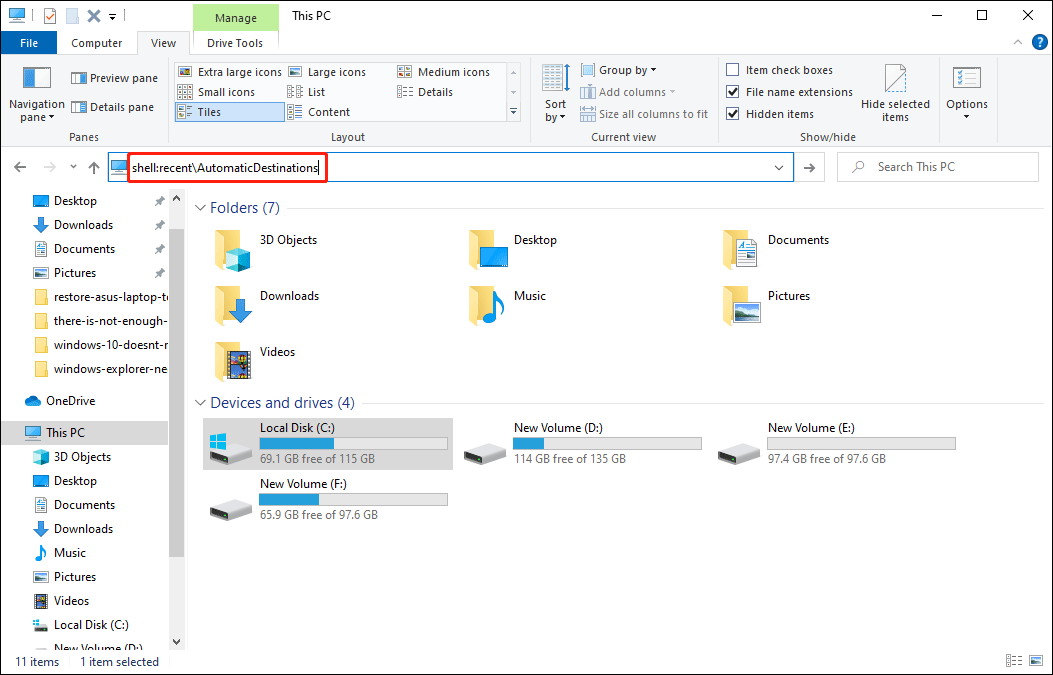Select Medium icons layout
This screenshot has height=675, width=1053.
(x=444, y=72)
